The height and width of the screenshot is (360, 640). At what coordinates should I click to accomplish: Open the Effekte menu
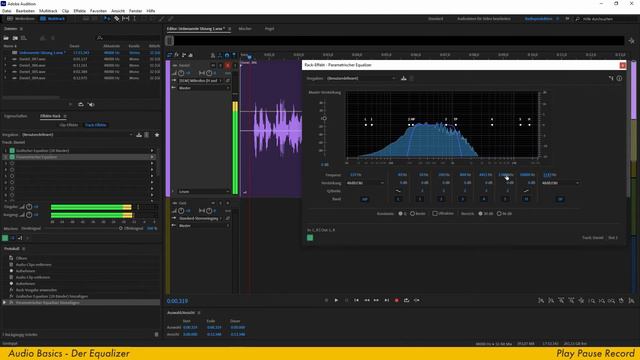[79, 11]
